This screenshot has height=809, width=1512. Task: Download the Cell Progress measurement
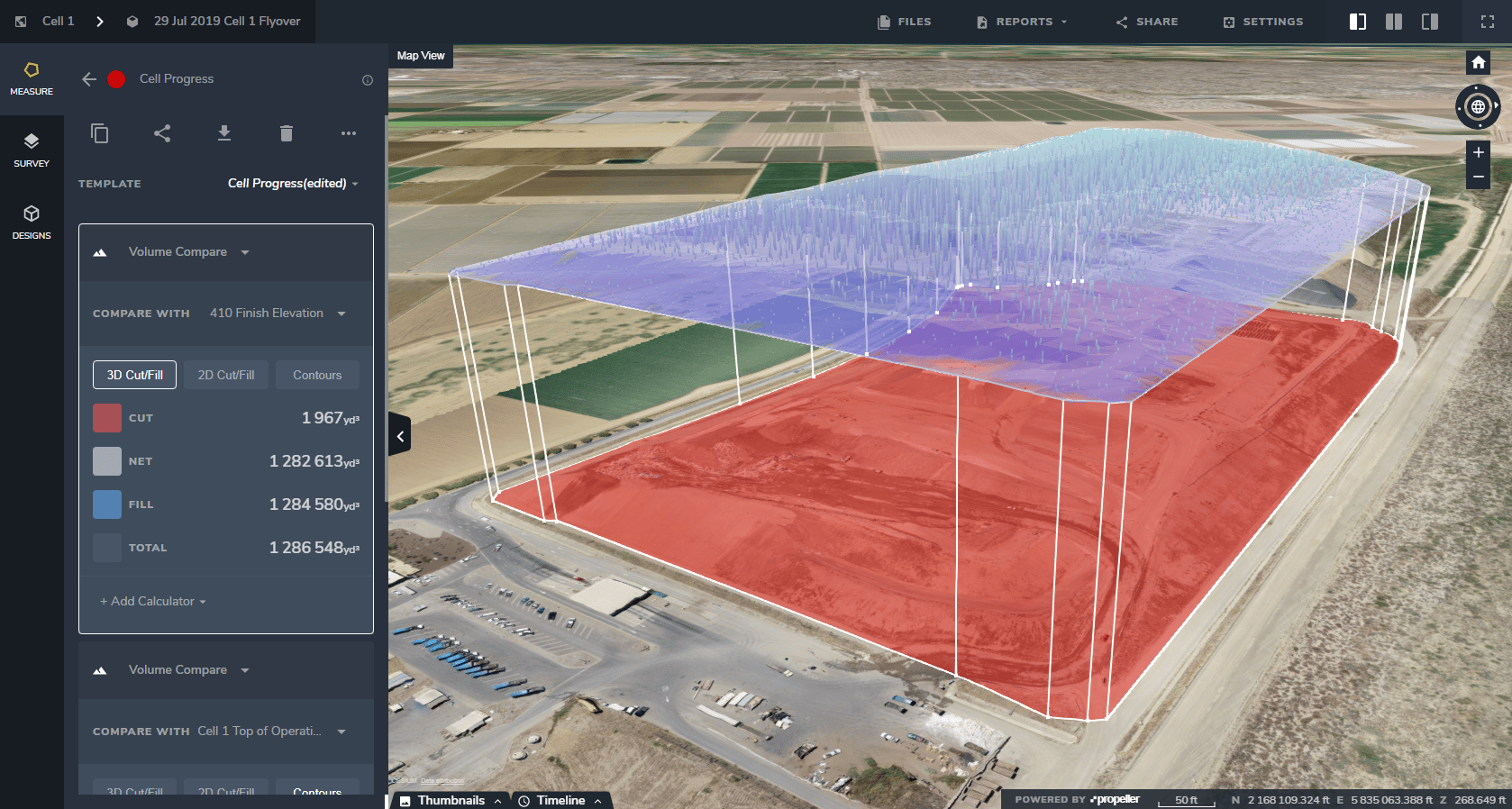point(224,134)
